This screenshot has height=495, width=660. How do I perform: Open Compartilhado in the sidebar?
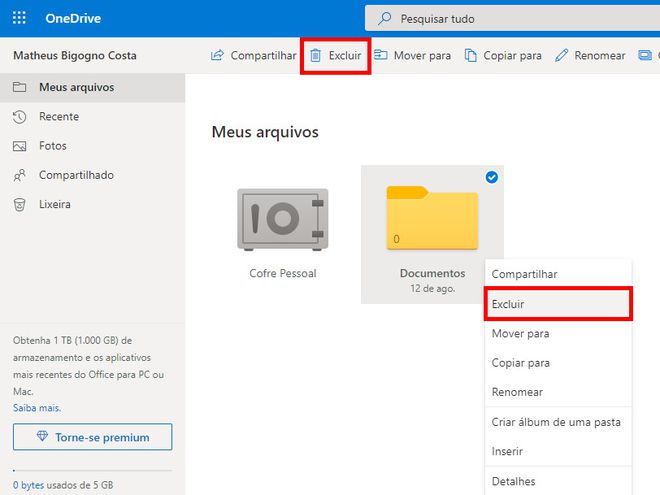click(x=93, y=175)
